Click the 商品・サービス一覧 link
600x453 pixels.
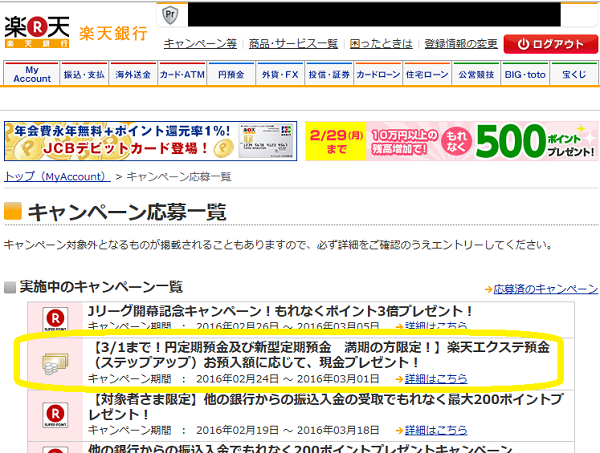pyautogui.click(x=293, y=44)
